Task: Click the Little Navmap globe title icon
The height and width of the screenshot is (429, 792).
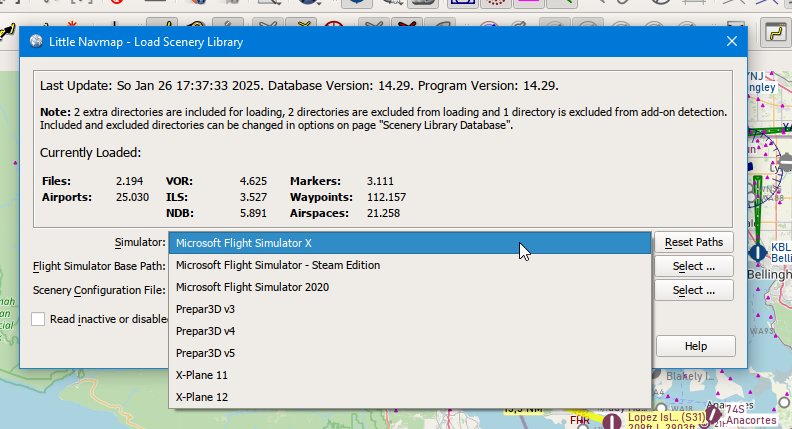Action: [36, 41]
